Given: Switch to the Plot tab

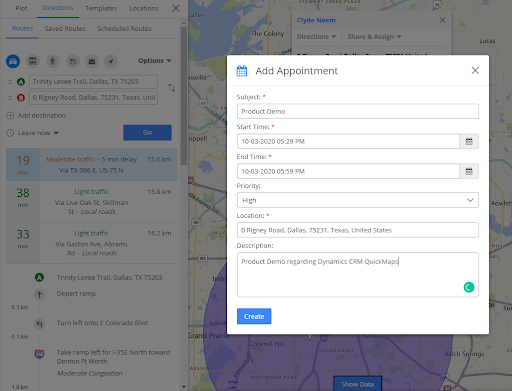Looking at the screenshot, I should pos(21,8).
